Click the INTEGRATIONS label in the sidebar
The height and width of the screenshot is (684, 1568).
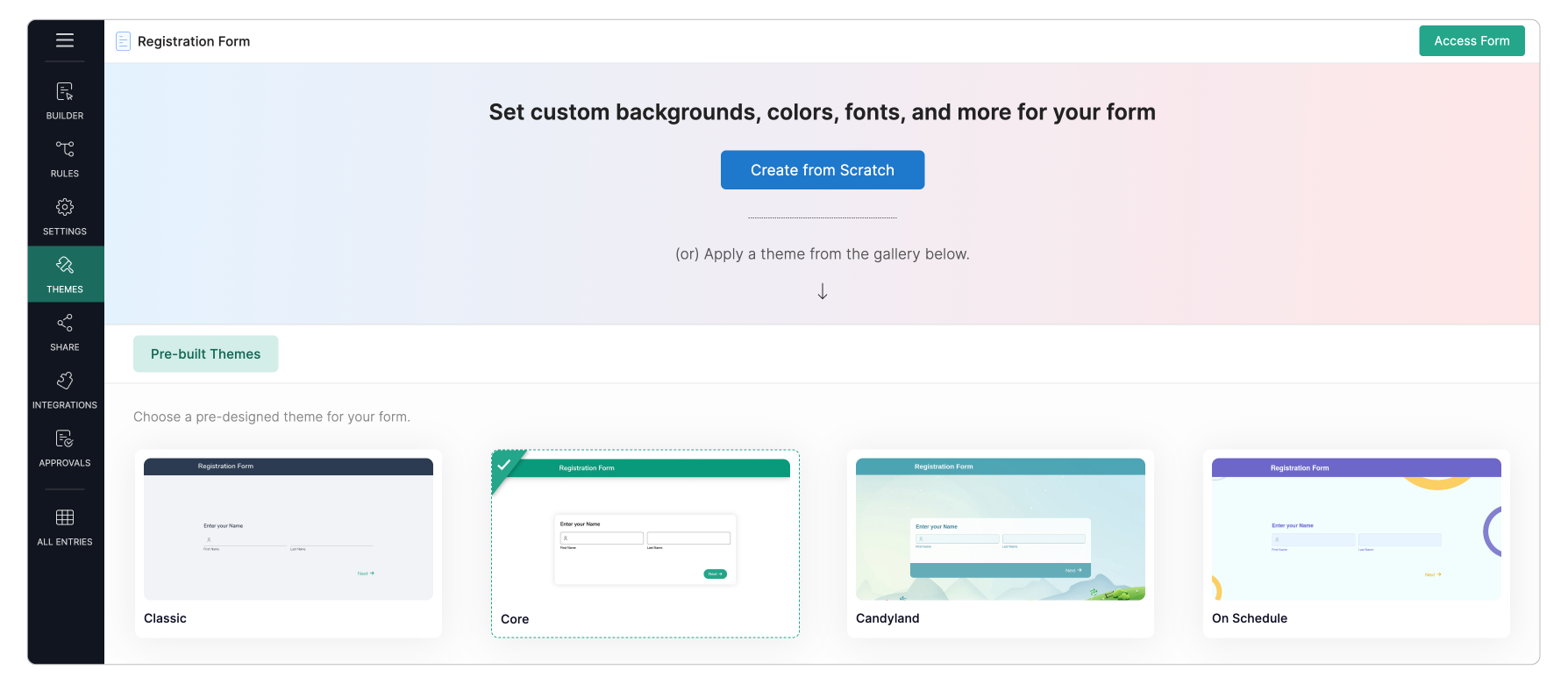coord(65,405)
